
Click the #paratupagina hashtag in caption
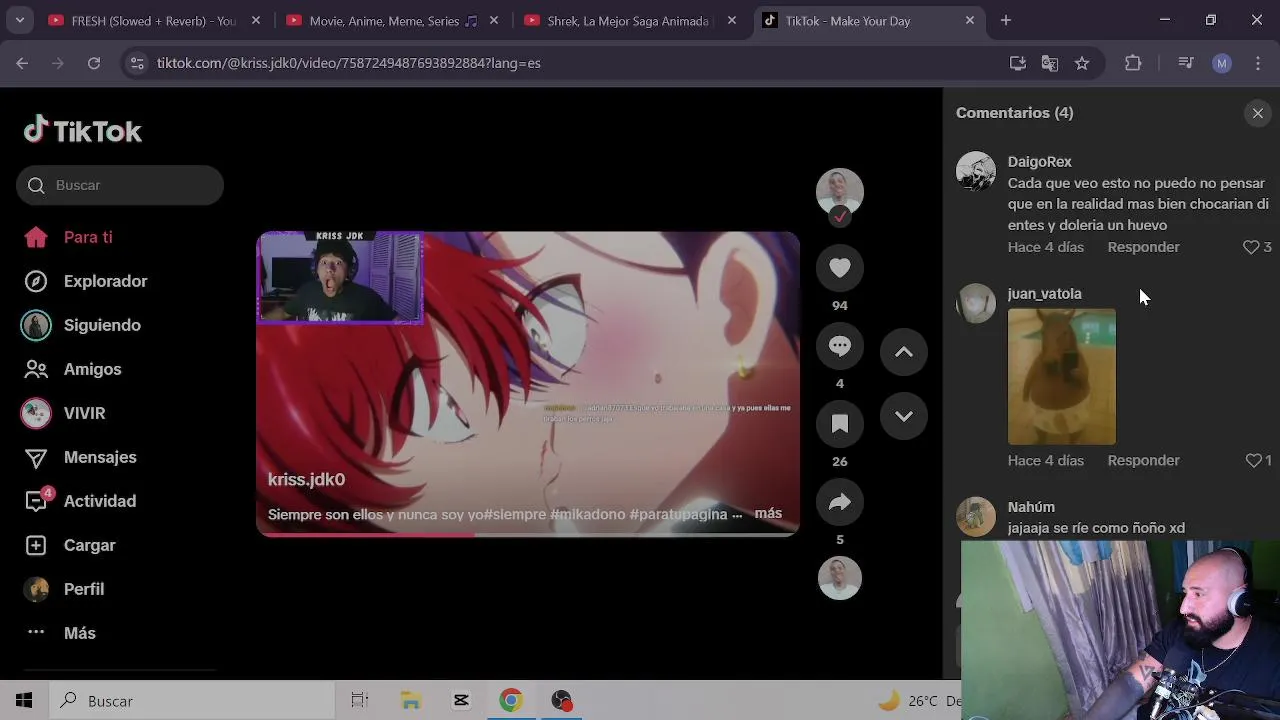pyautogui.click(x=680, y=514)
